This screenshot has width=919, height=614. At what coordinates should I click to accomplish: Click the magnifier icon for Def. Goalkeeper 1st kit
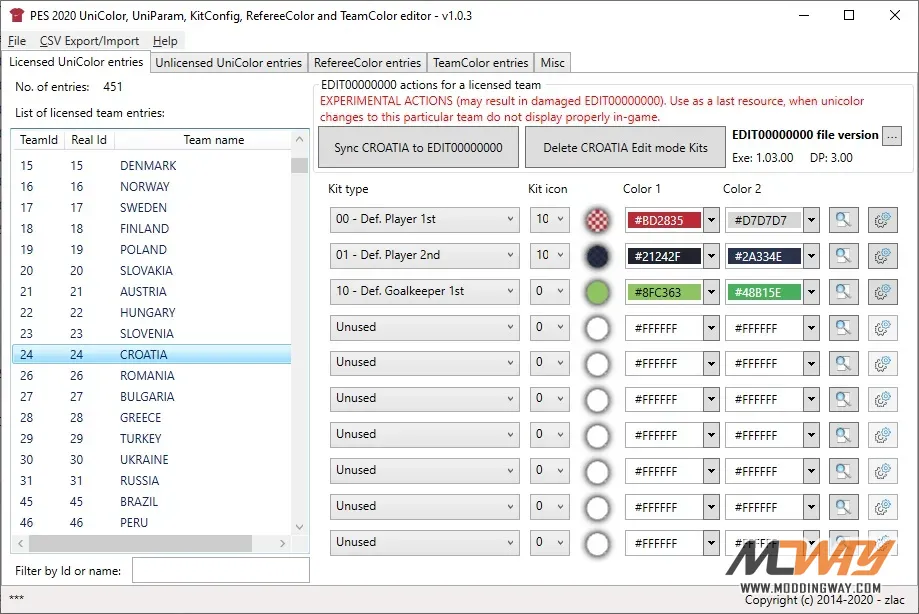843,292
